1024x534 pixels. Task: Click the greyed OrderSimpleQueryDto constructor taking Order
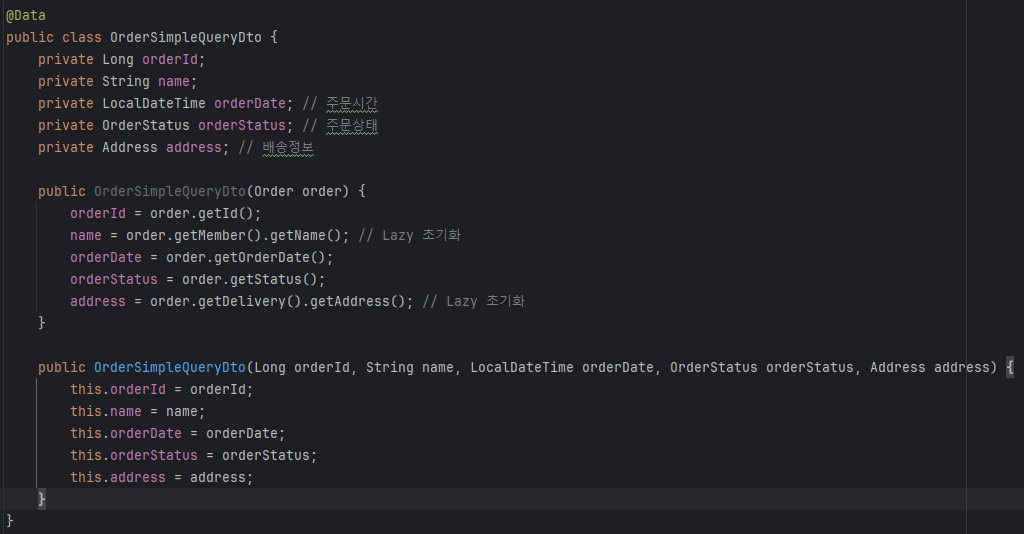(x=170, y=191)
